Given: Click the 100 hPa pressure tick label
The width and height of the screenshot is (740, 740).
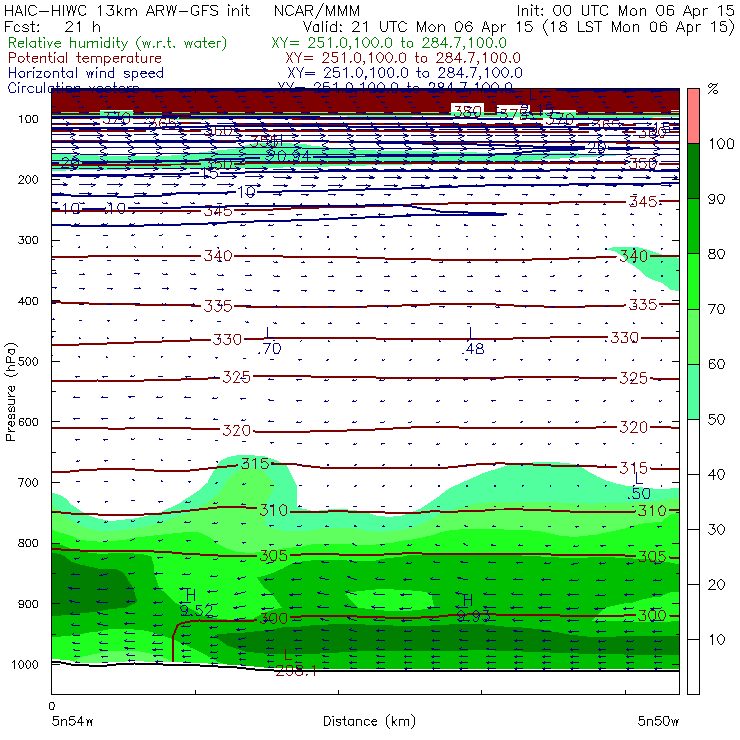Looking at the screenshot, I should click(28, 119).
